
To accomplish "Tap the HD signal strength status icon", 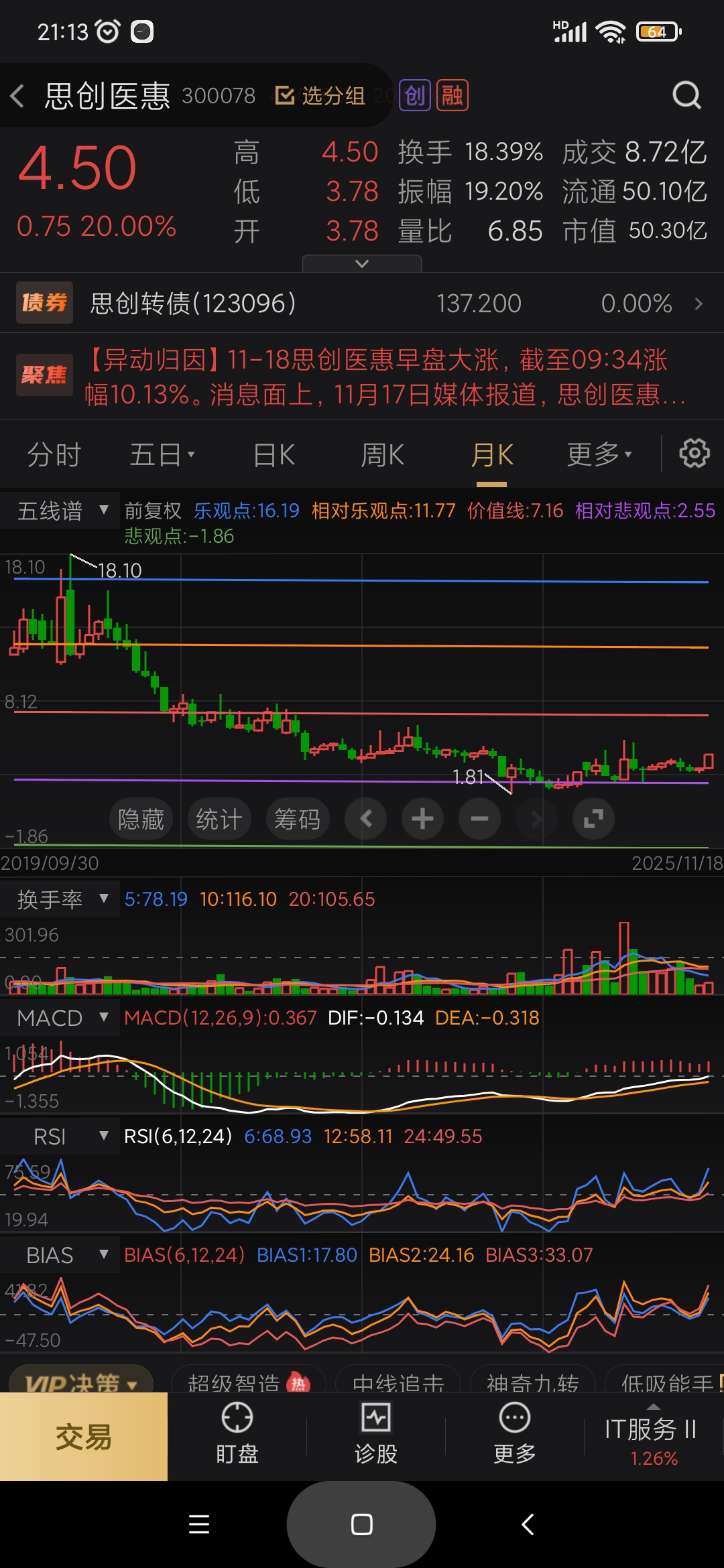I will click(x=570, y=31).
